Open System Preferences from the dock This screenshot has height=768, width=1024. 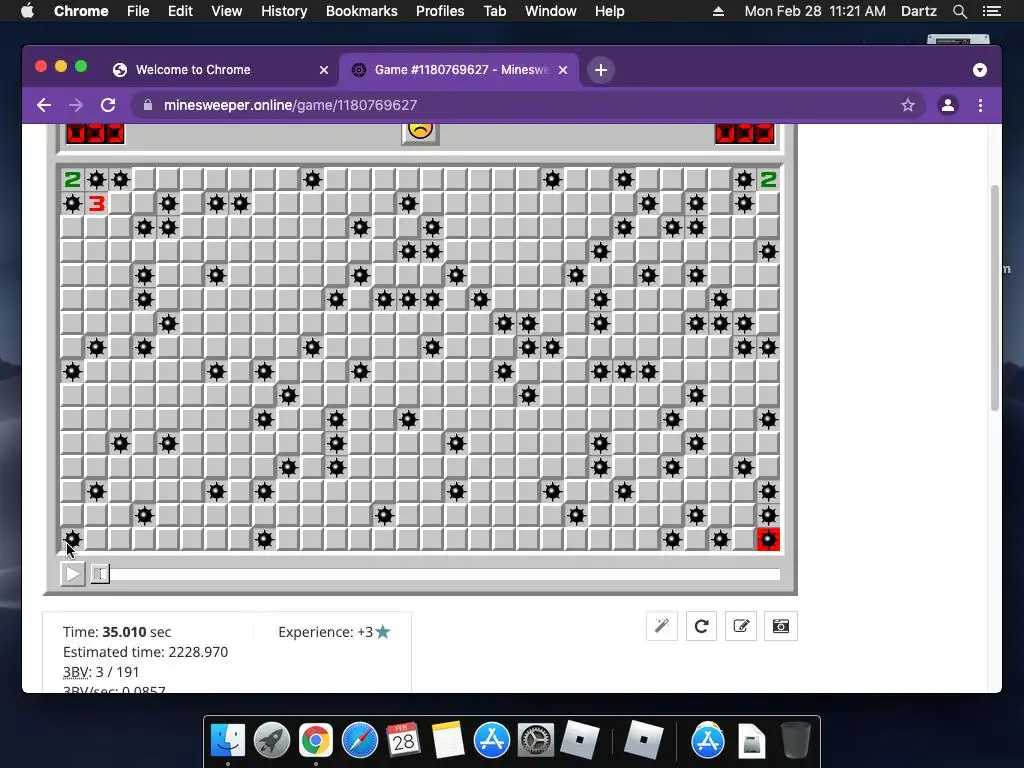pyautogui.click(x=536, y=741)
